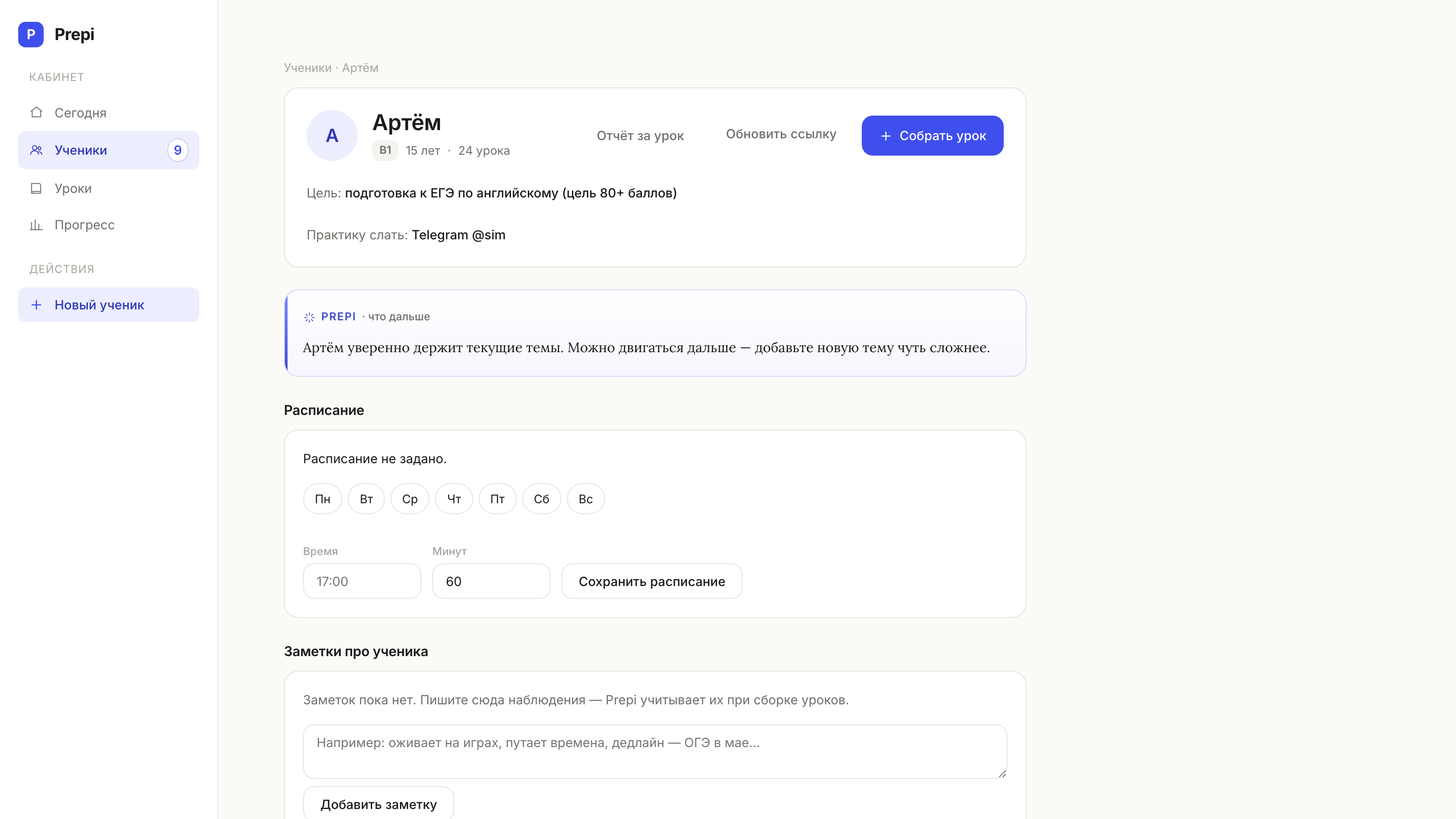1456x819 pixels.
Task: Click the Собрать урок button
Action: click(x=932, y=136)
